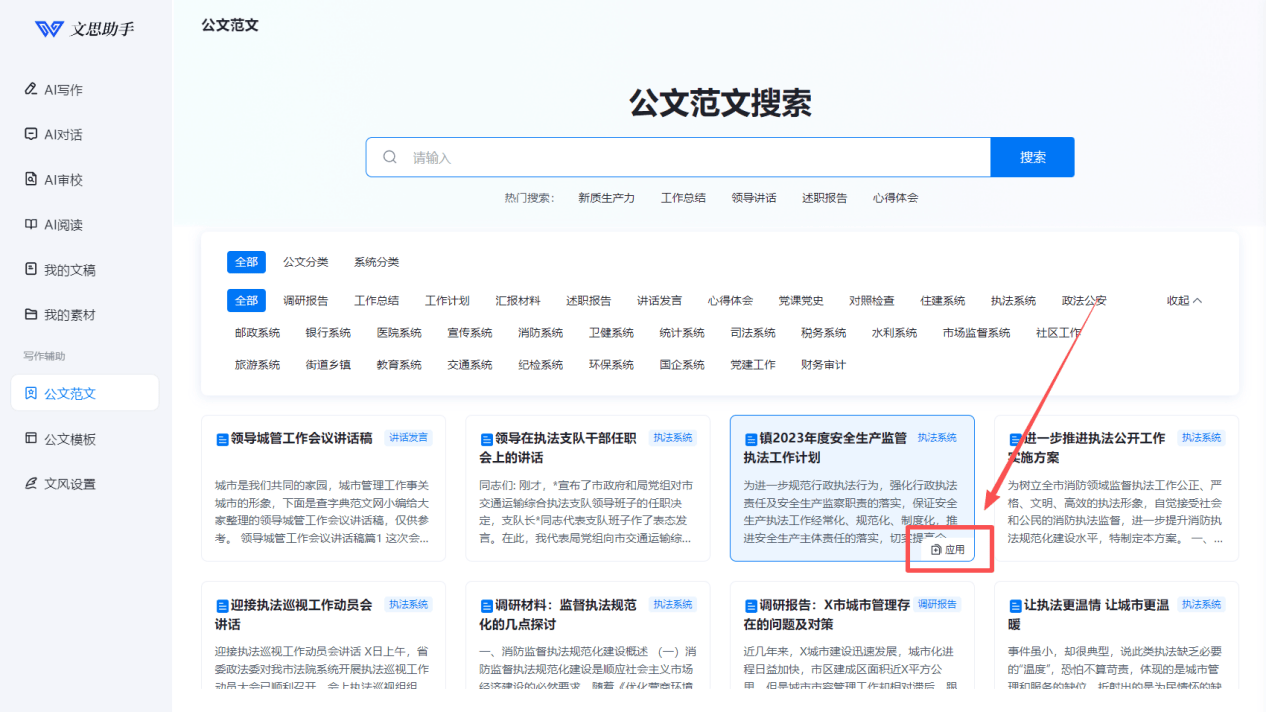Select the 消防系统 category filter

coord(540,333)
